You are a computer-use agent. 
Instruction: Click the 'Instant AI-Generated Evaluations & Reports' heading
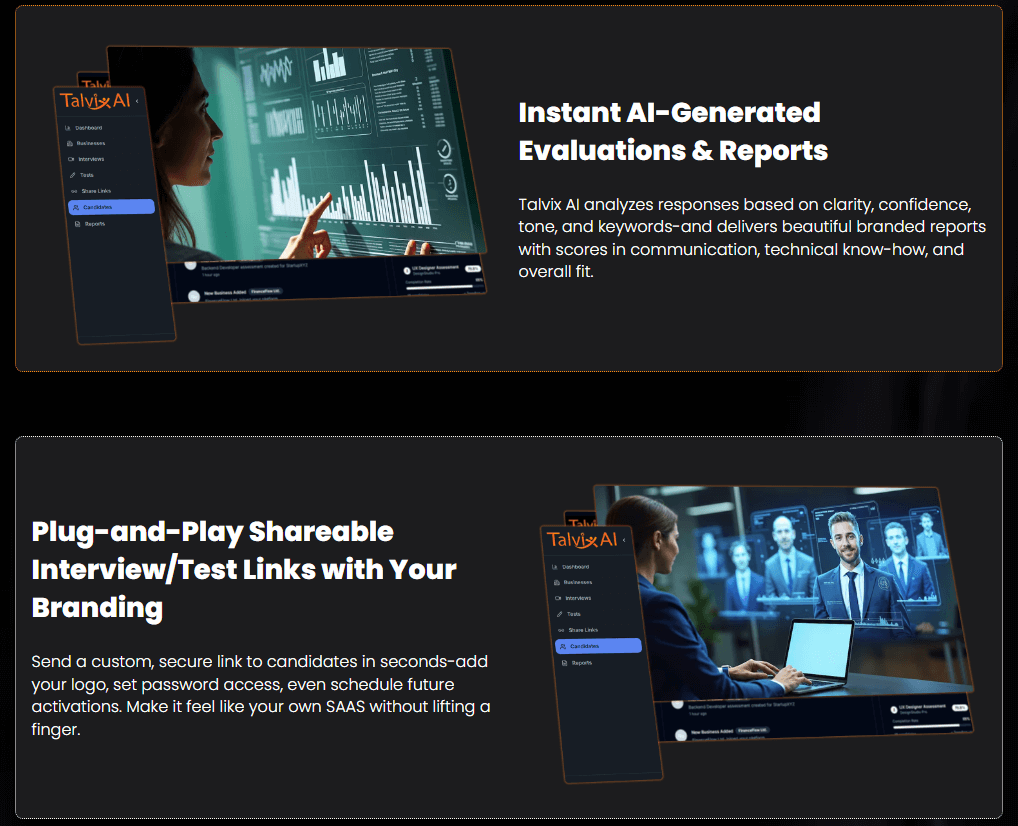673,131
